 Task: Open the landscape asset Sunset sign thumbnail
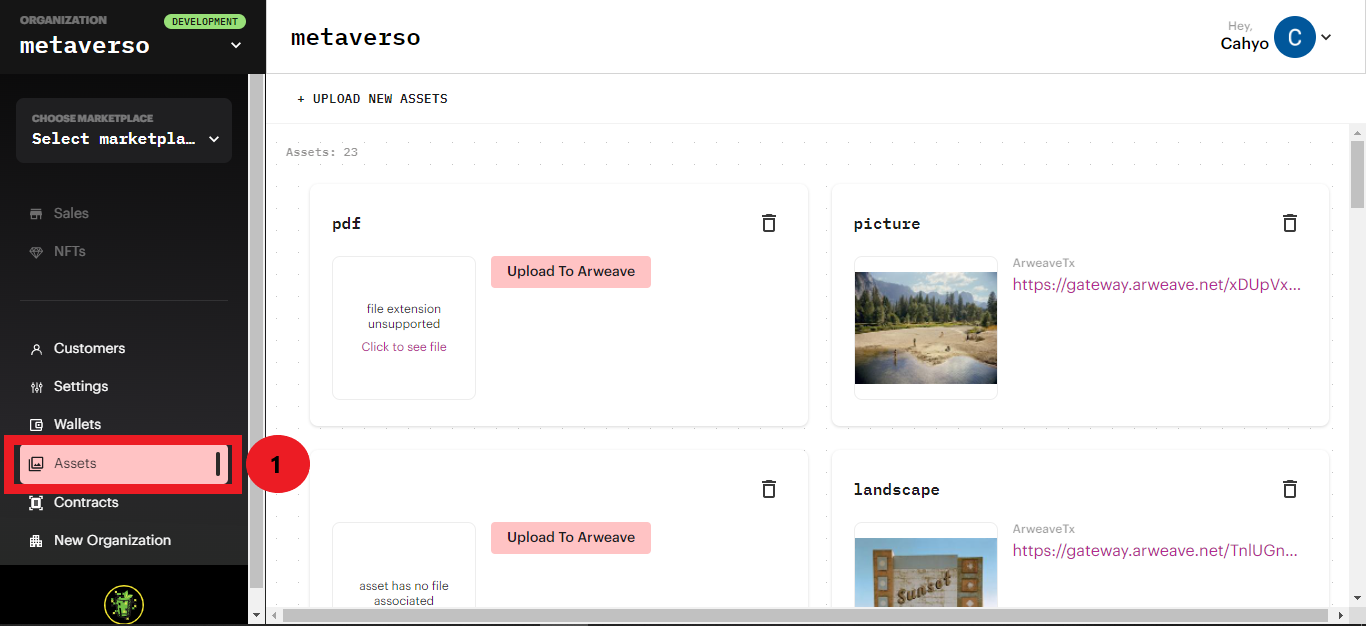coord(926,572)
